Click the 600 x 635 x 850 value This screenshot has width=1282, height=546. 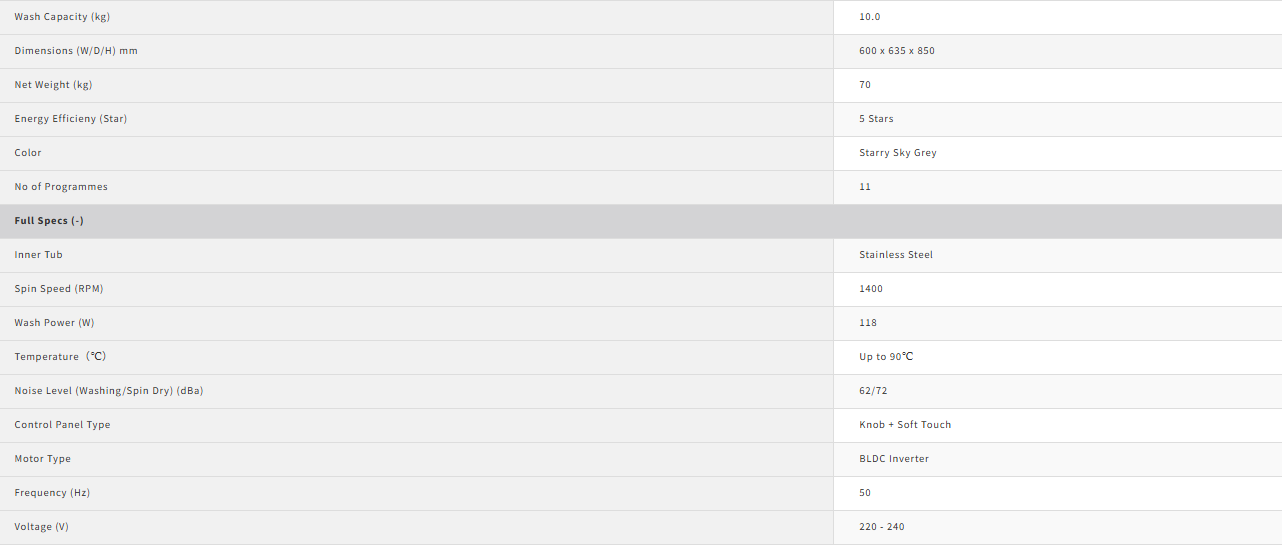897,51
